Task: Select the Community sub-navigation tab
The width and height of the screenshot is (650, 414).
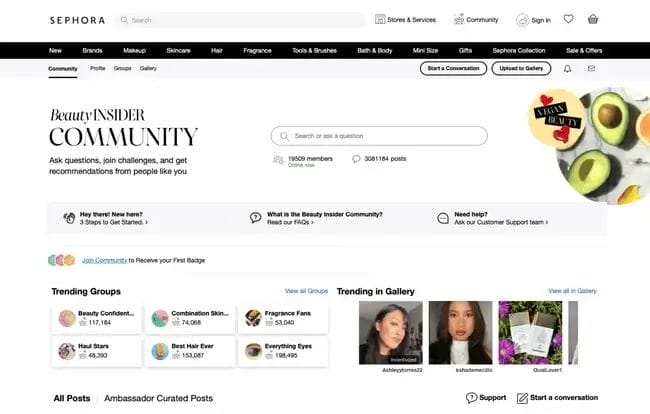Action: click(x=63, y=69)
